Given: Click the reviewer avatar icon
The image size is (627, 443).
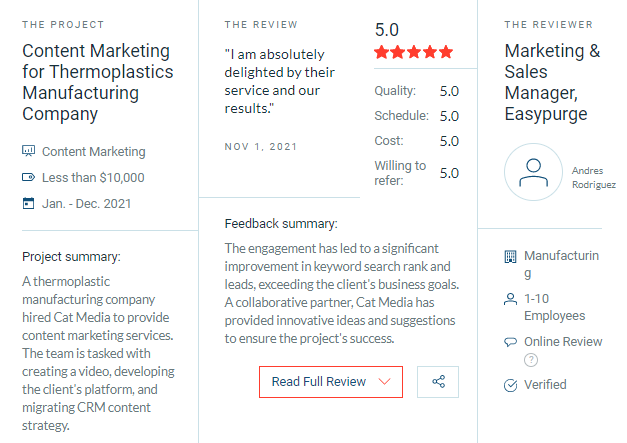Looking at the screenshot, I should (533, 172).
